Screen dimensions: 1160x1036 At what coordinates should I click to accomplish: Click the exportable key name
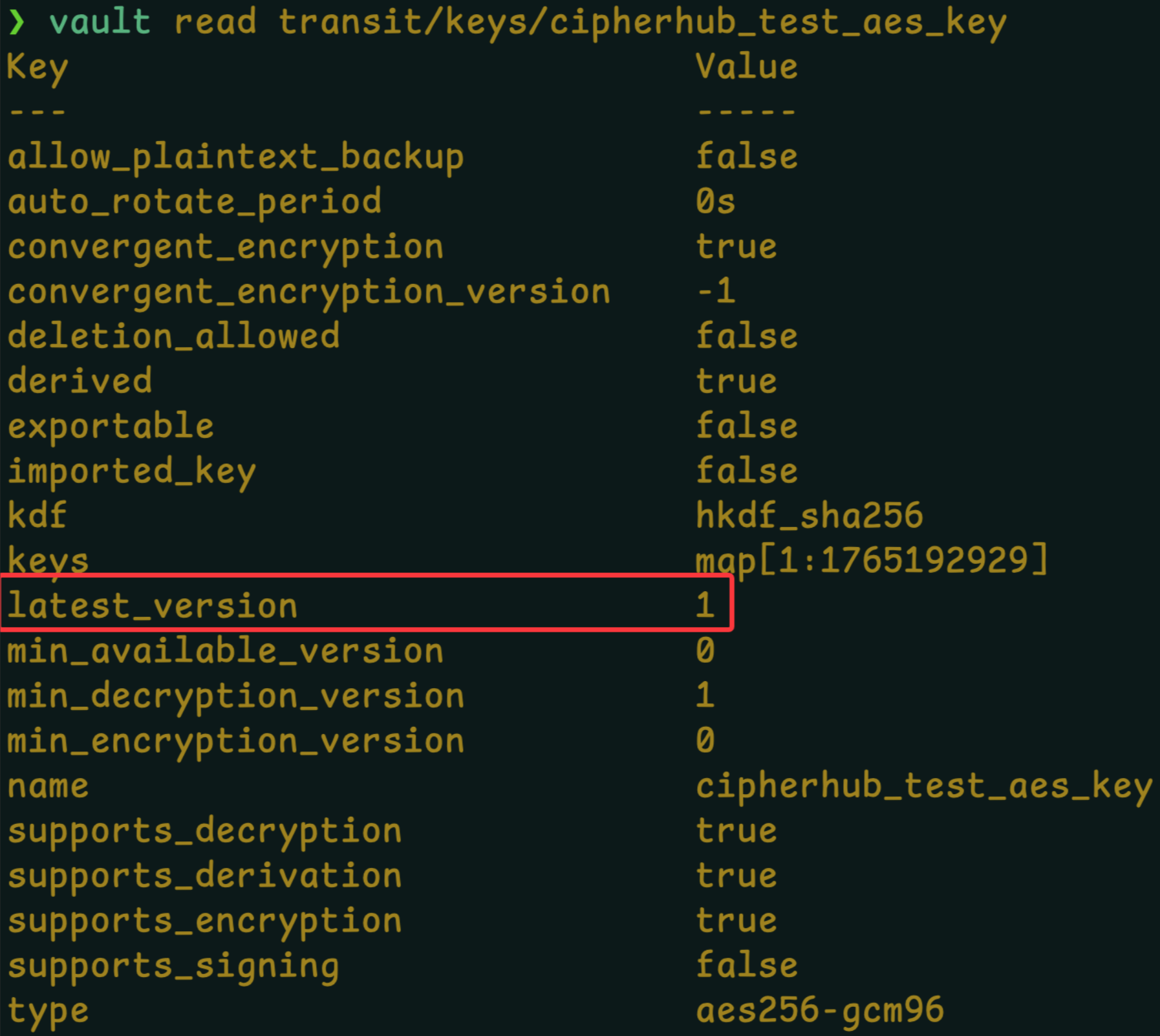(111, 427)
